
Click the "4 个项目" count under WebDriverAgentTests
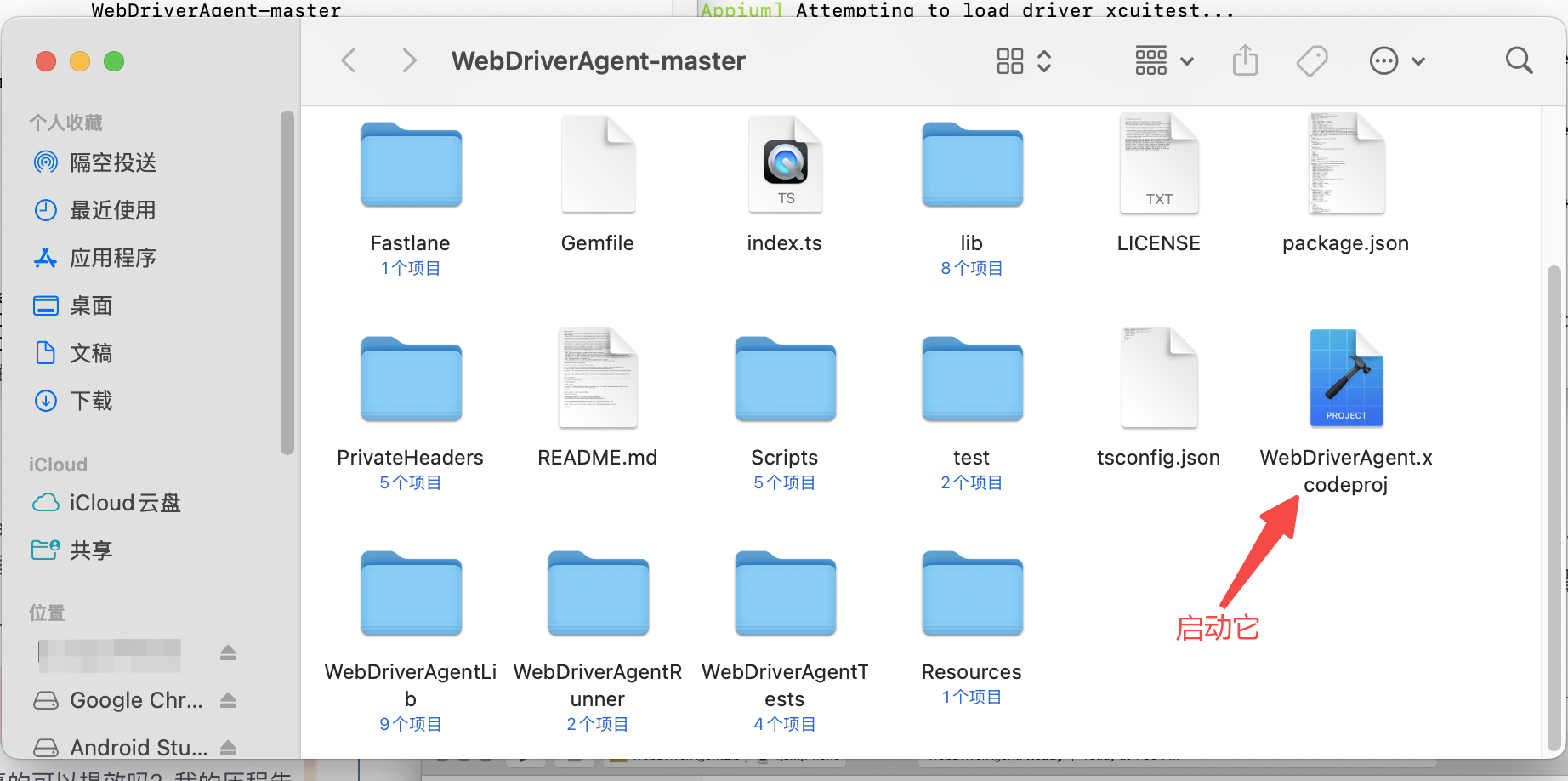coord(785,725)
